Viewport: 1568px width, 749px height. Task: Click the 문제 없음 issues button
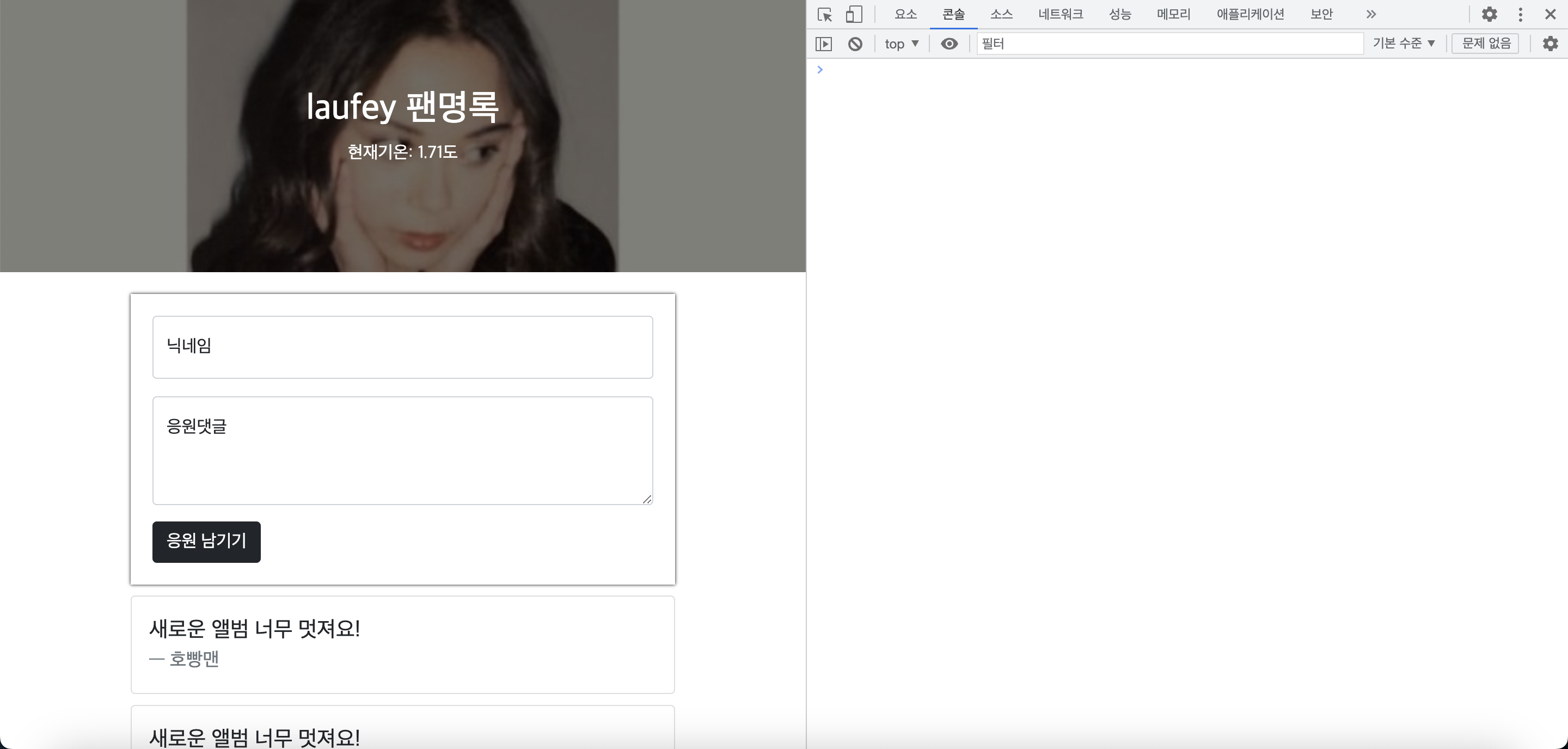[1486, 43]
